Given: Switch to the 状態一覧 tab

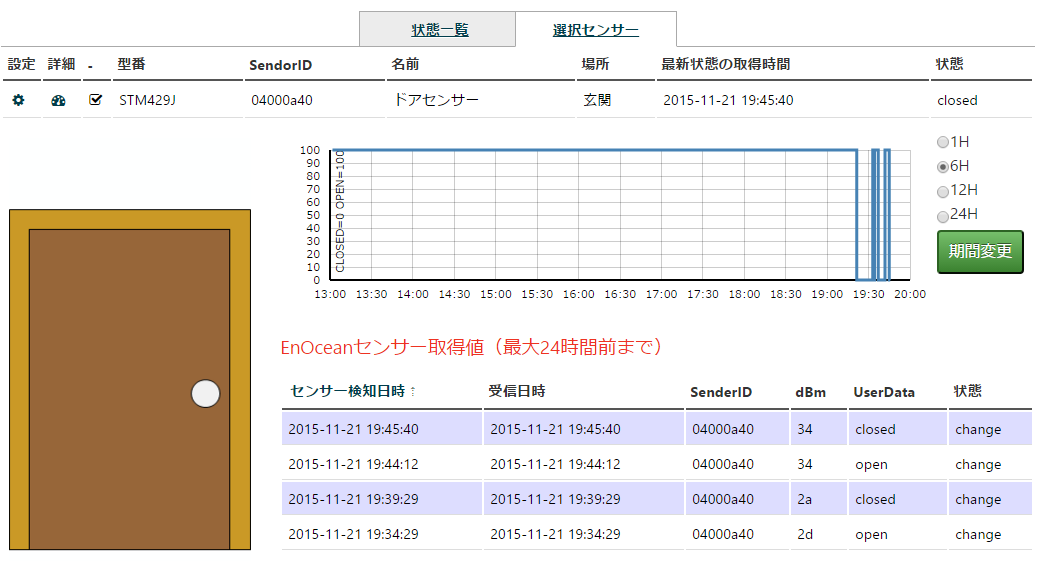Looking at the screenshot, I should 440,30.
